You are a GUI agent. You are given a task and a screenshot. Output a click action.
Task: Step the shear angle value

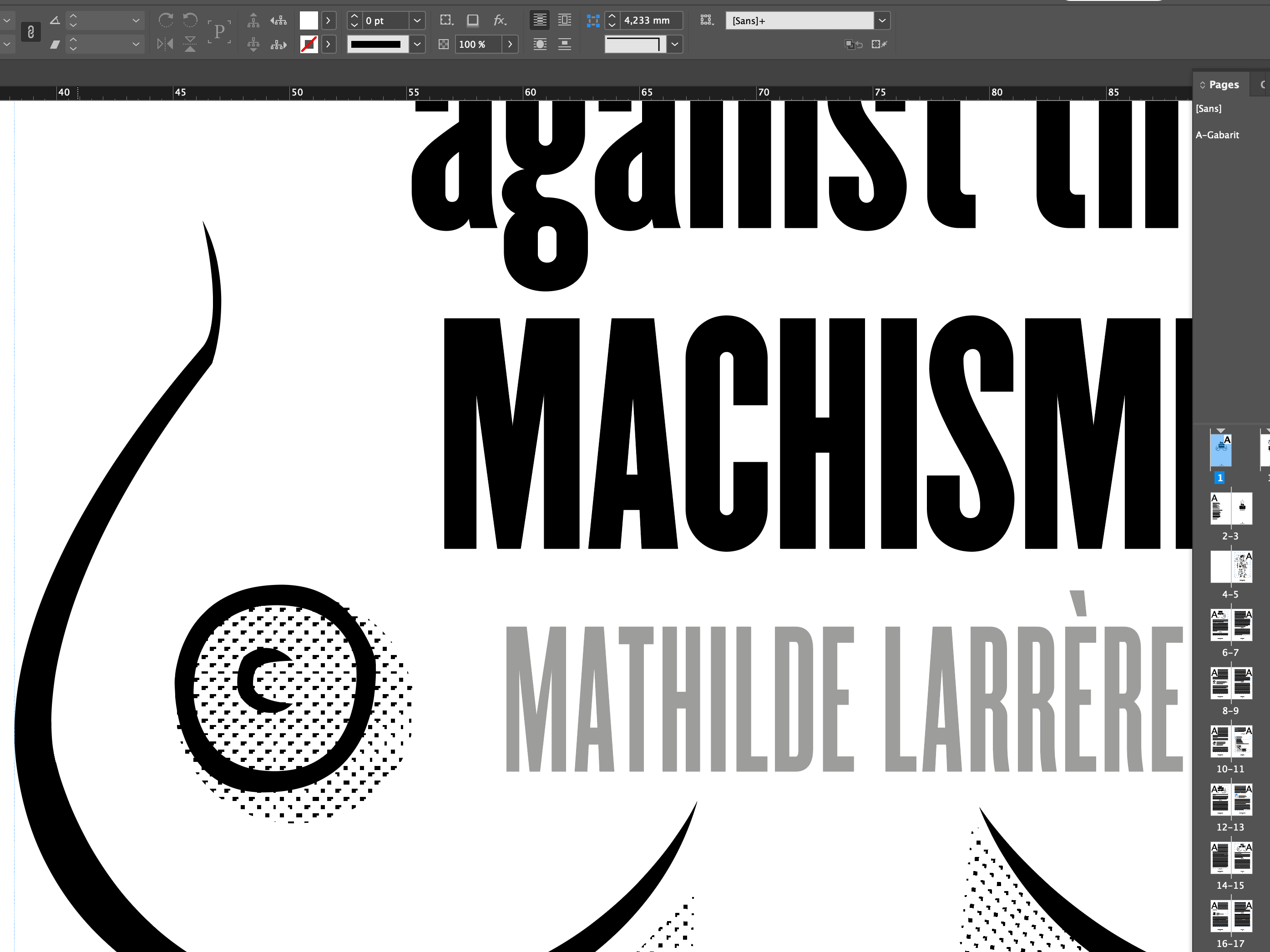[x=73, y=44]
